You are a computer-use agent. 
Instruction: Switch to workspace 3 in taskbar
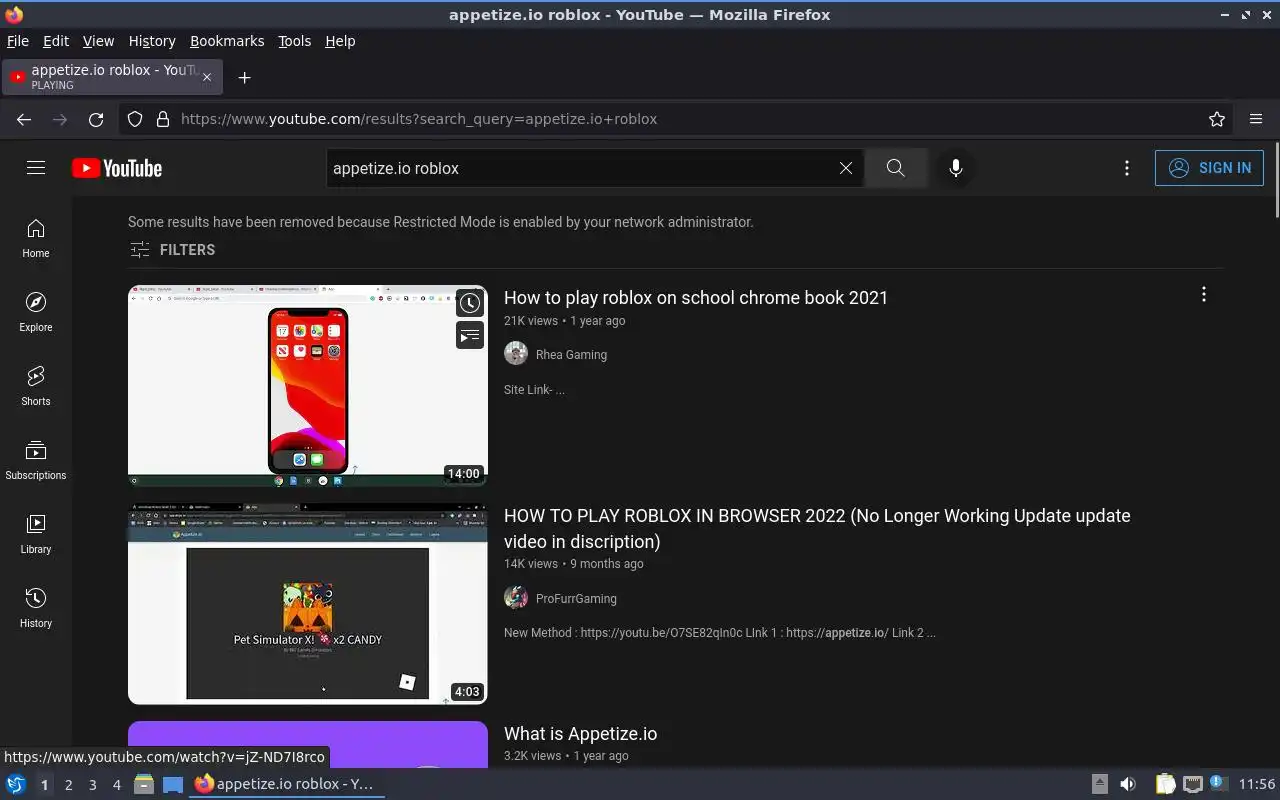(x=92, y=785)
